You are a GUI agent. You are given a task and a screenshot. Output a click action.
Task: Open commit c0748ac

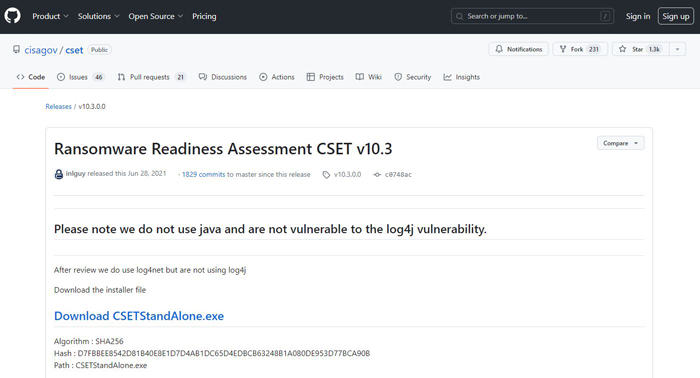coord(398,174)
